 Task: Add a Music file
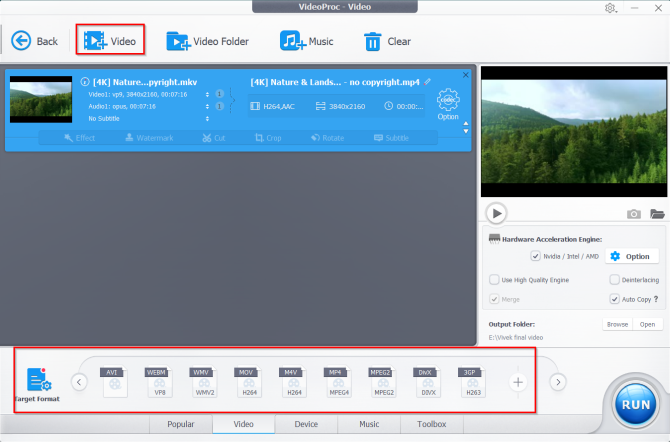click(306, 41)
